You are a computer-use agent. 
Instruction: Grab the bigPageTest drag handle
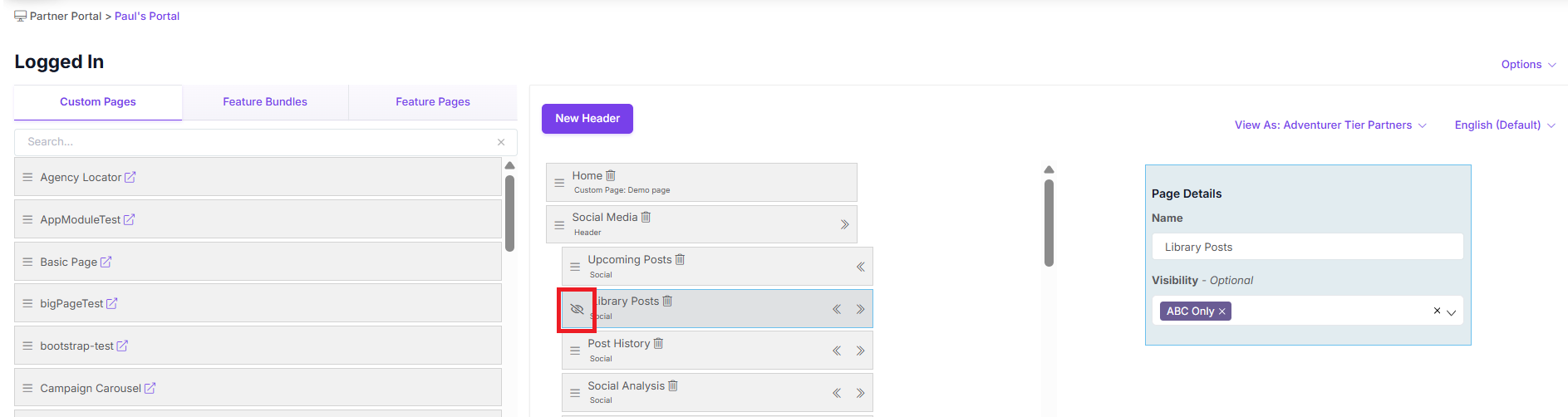click(27, 303)
